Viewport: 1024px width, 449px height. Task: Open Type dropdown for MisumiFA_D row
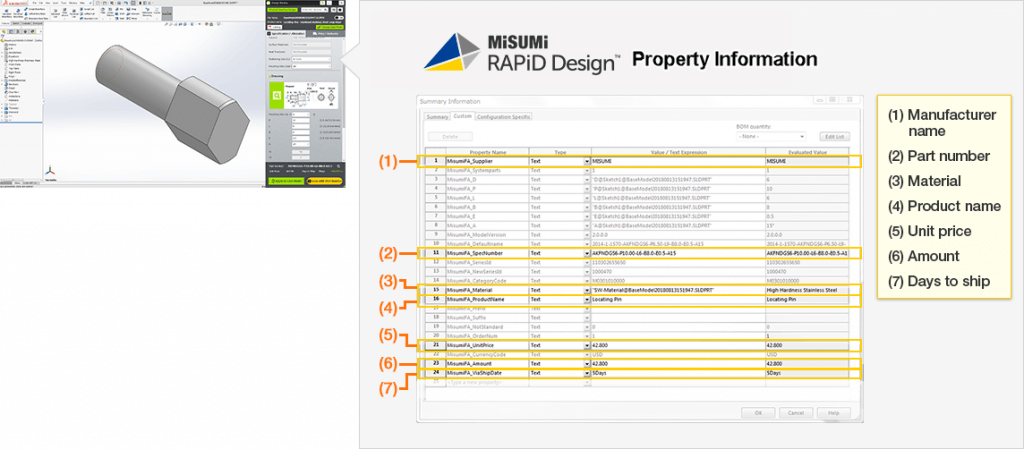tap(586, 179)
